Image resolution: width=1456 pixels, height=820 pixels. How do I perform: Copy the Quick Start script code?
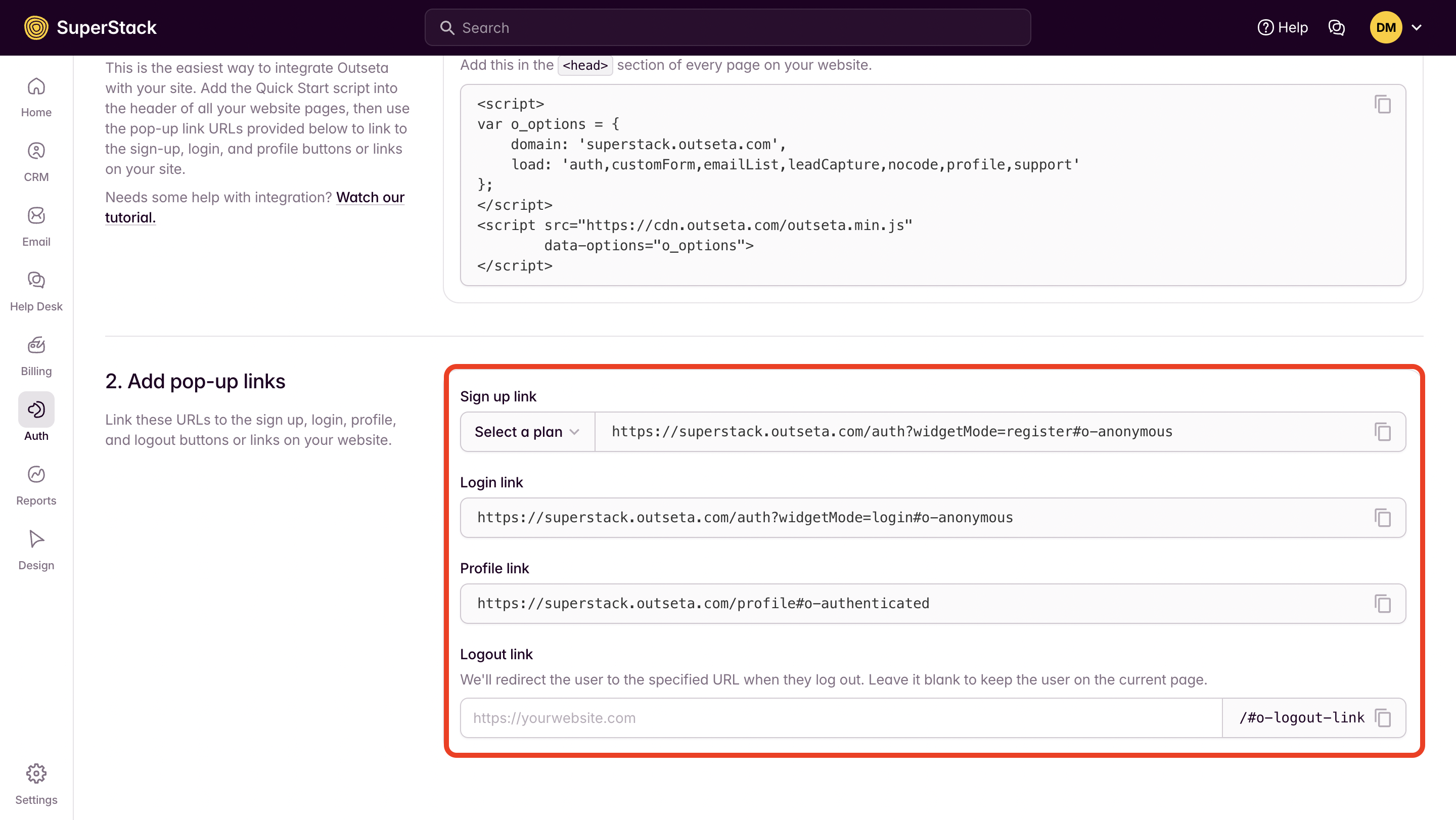pyautogui.click(x=1383, y=105)
